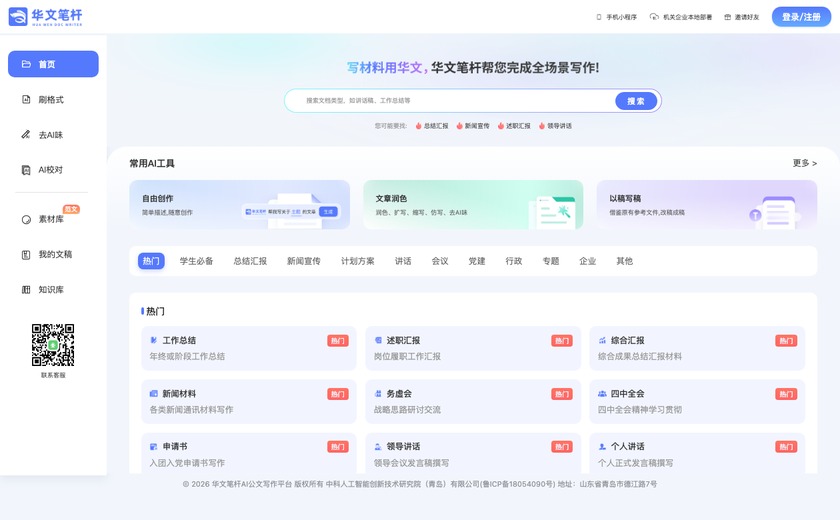Click the 综合成果总结汇报材料 description text
This screenshot has width=840, height=520.
640,356
